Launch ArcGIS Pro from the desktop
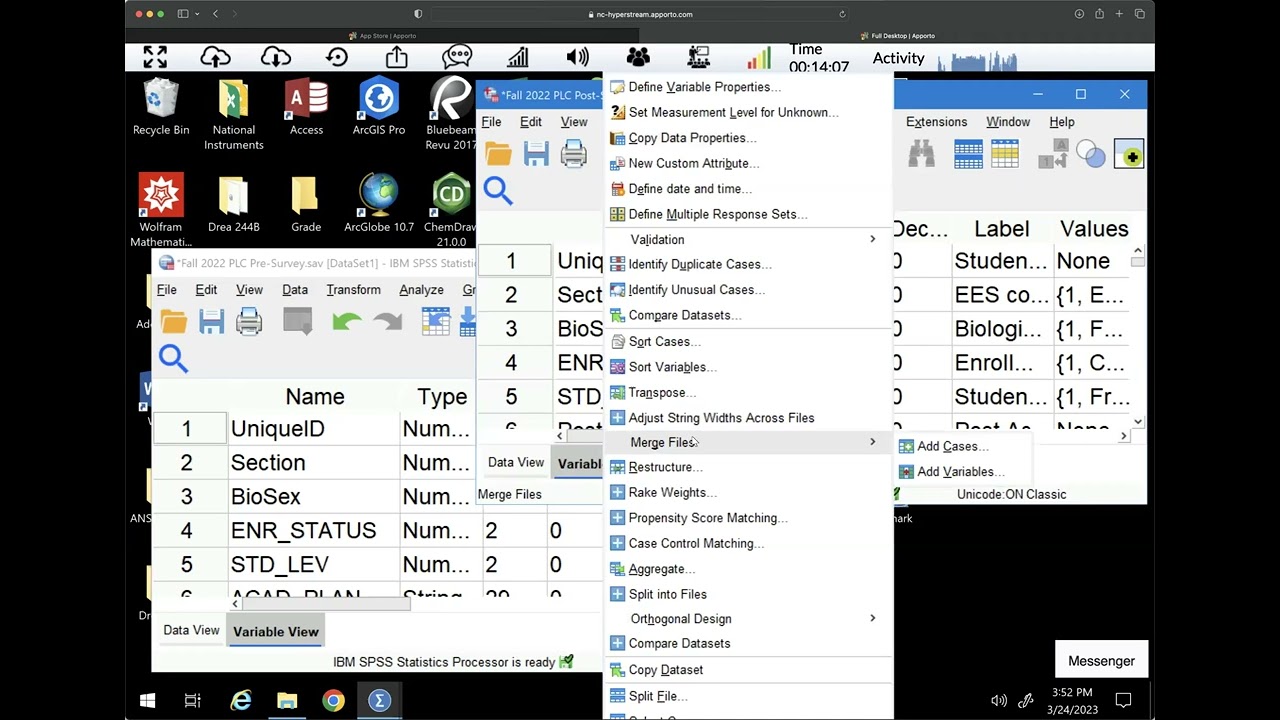 tap(379, 108)
